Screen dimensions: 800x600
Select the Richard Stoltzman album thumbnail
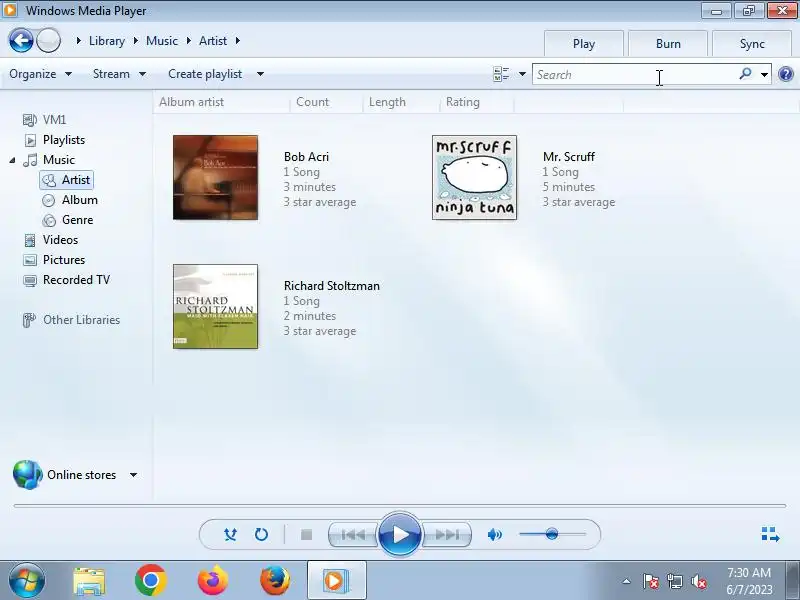coord(215,307)
